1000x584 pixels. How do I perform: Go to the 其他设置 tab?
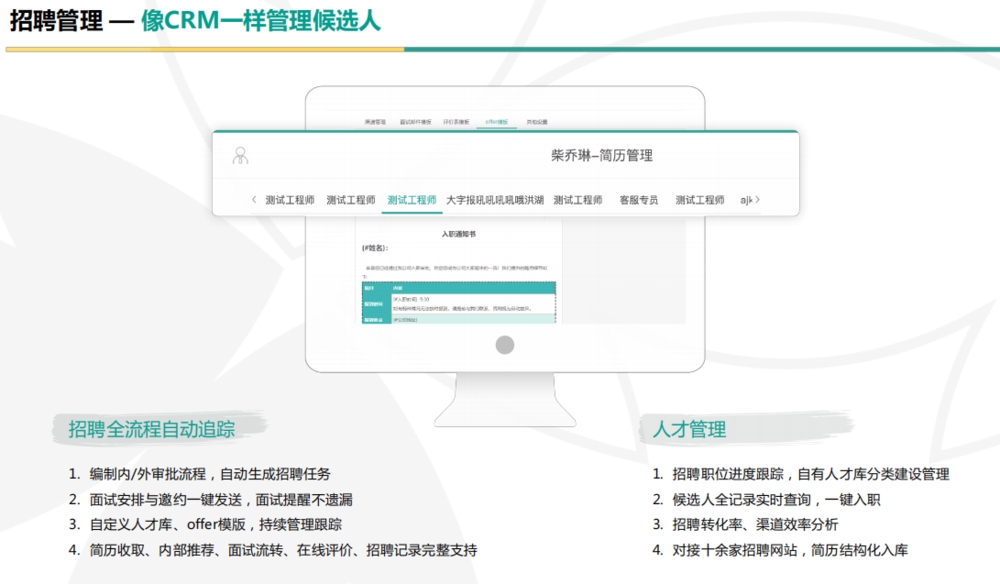pos(537,122)
